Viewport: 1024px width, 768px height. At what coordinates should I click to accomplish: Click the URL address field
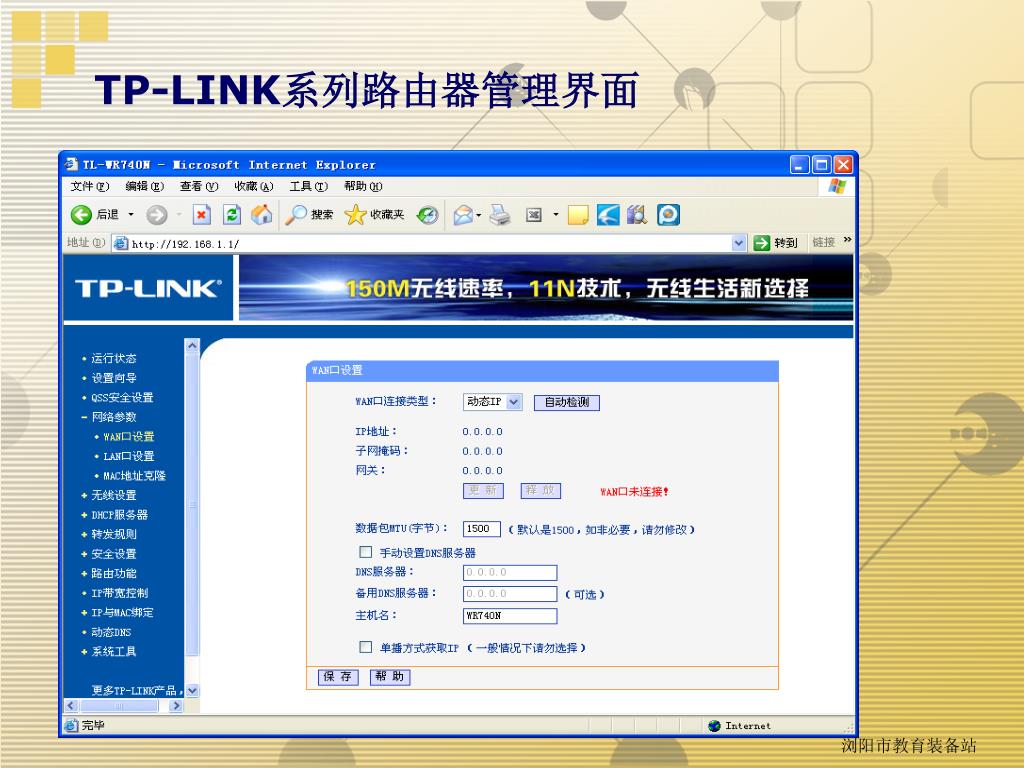click(429, 244)
